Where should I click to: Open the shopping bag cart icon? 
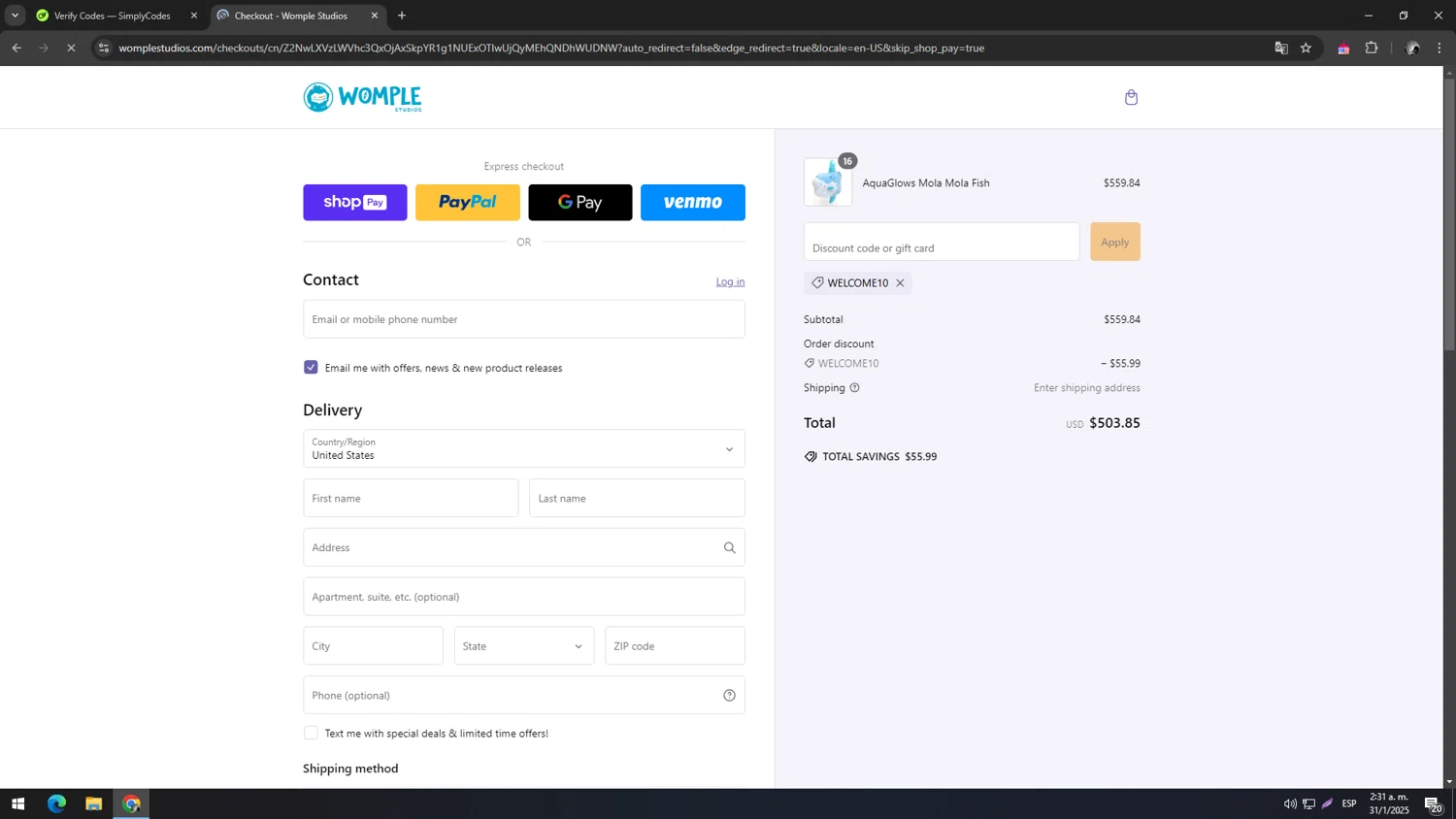click(x=1131, y=97)
